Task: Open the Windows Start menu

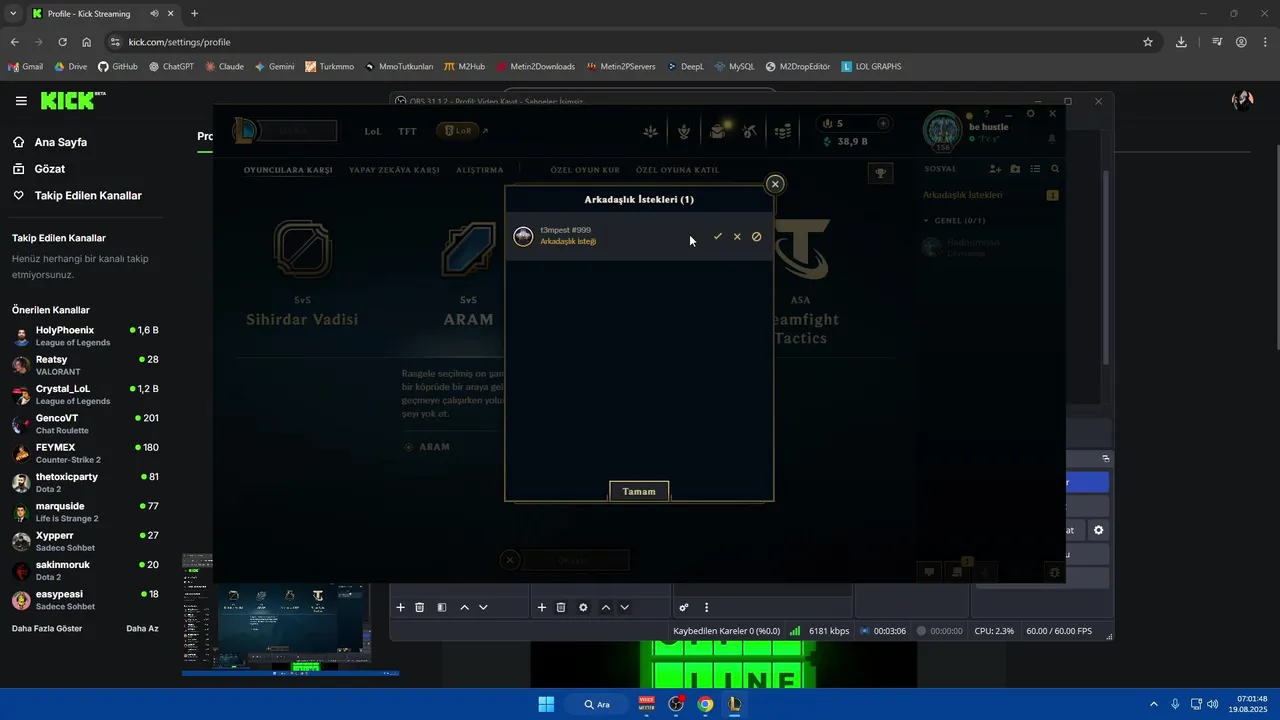Action: [x=546, y=704]
